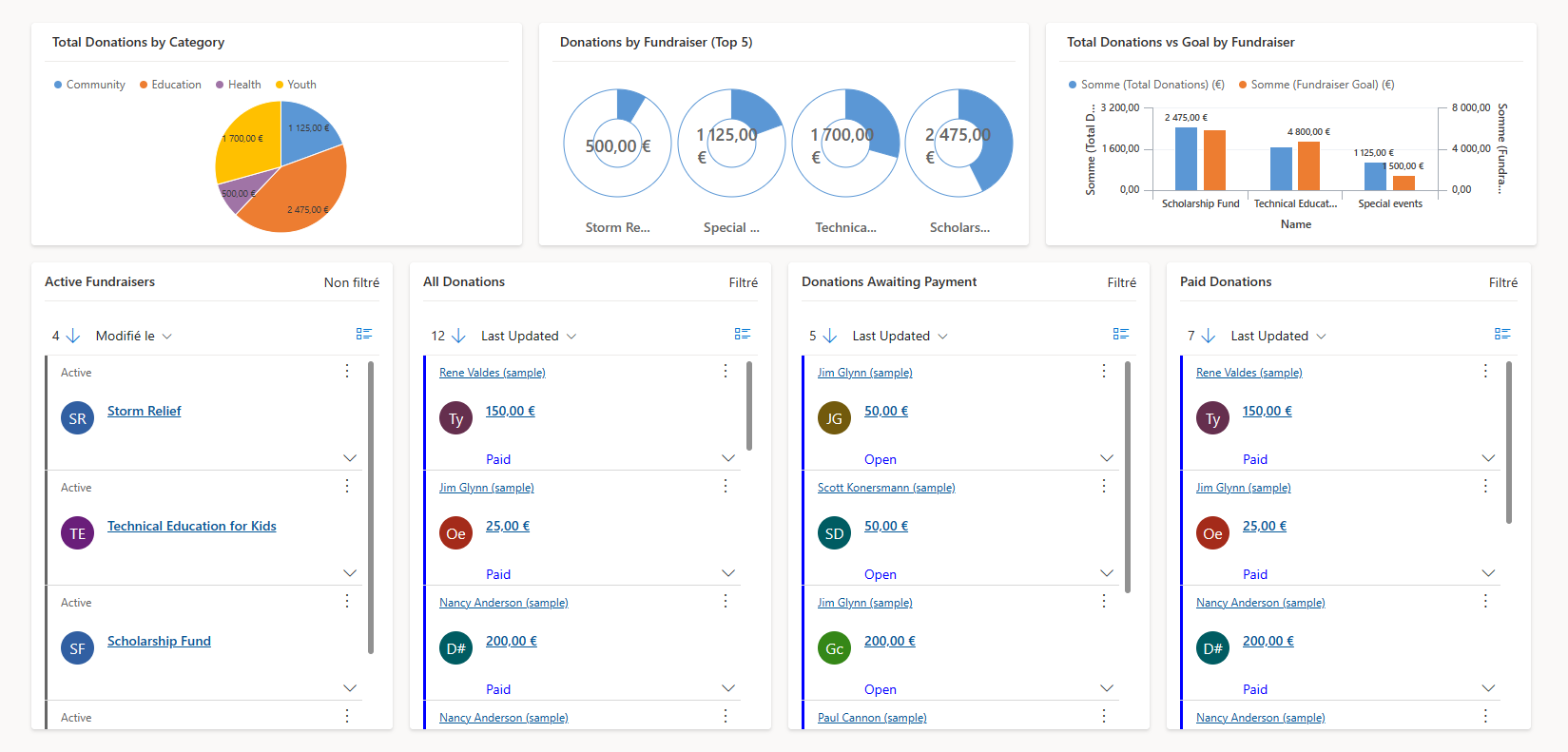Open the Scholarship Fund fundraiser link
The width and height of the screenshot is (1568, 752).
(x=159, y=641)
